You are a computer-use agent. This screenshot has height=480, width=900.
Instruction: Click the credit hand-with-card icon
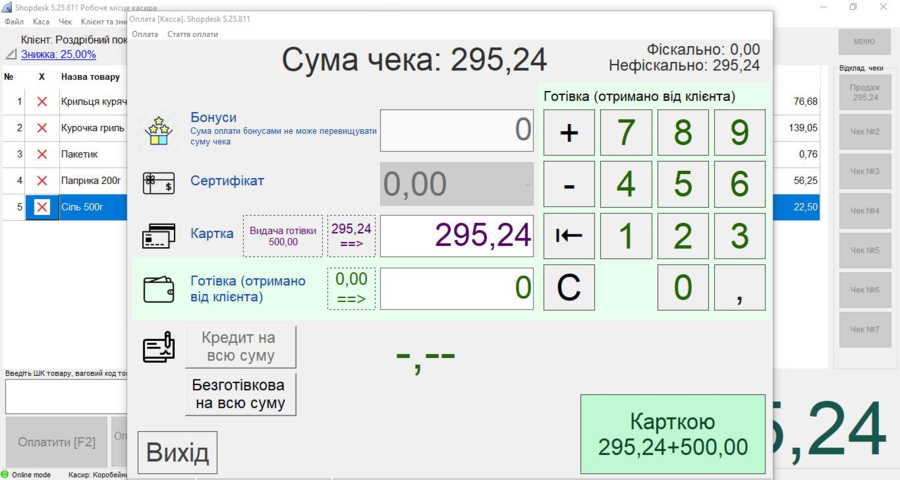(x=159, y=348)
